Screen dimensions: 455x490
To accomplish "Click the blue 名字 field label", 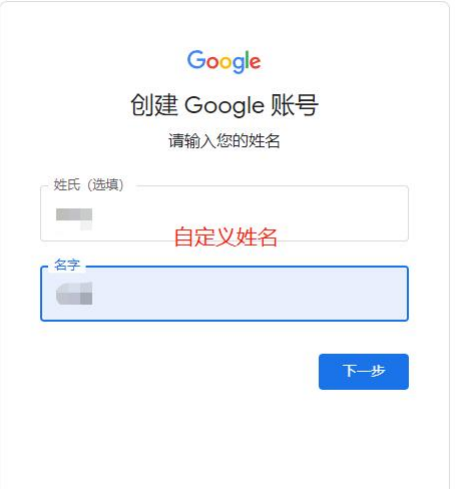I will coord(67,265).
